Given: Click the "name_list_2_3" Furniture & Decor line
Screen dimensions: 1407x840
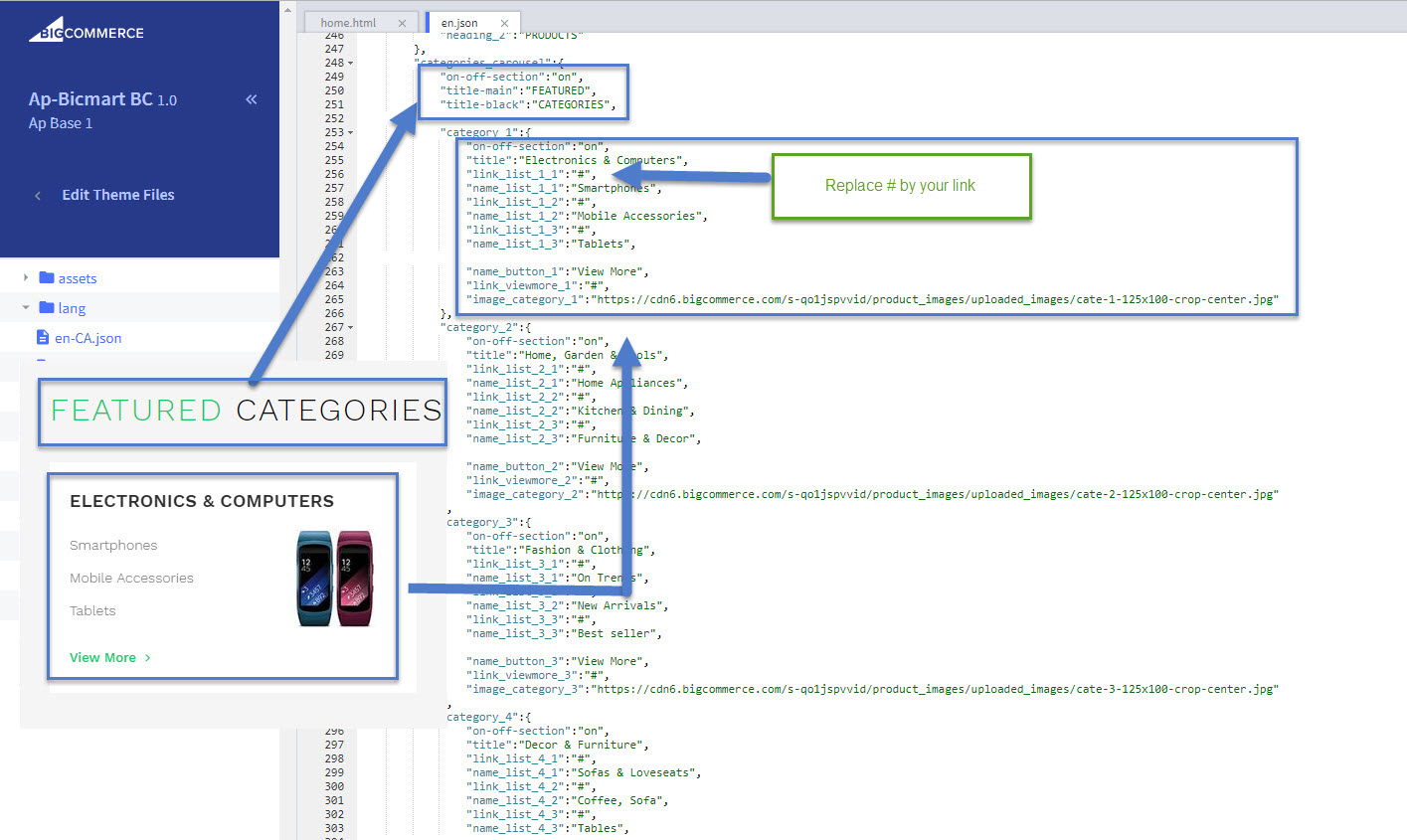Looking at the screenshot, I should [585, 438].
